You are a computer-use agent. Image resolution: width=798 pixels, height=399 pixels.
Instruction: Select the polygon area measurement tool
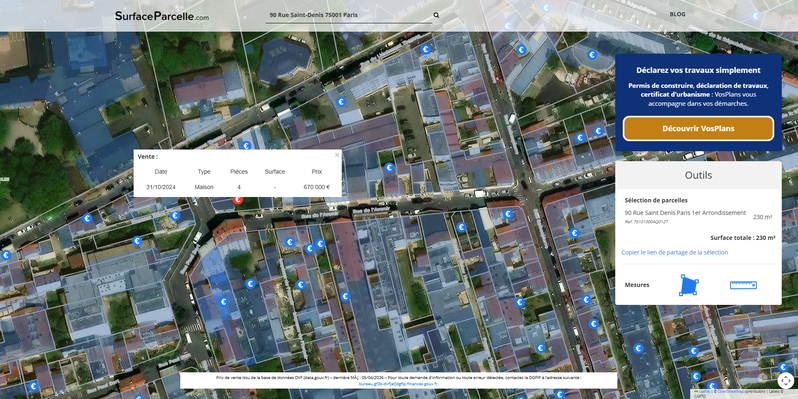coord(689,285)
